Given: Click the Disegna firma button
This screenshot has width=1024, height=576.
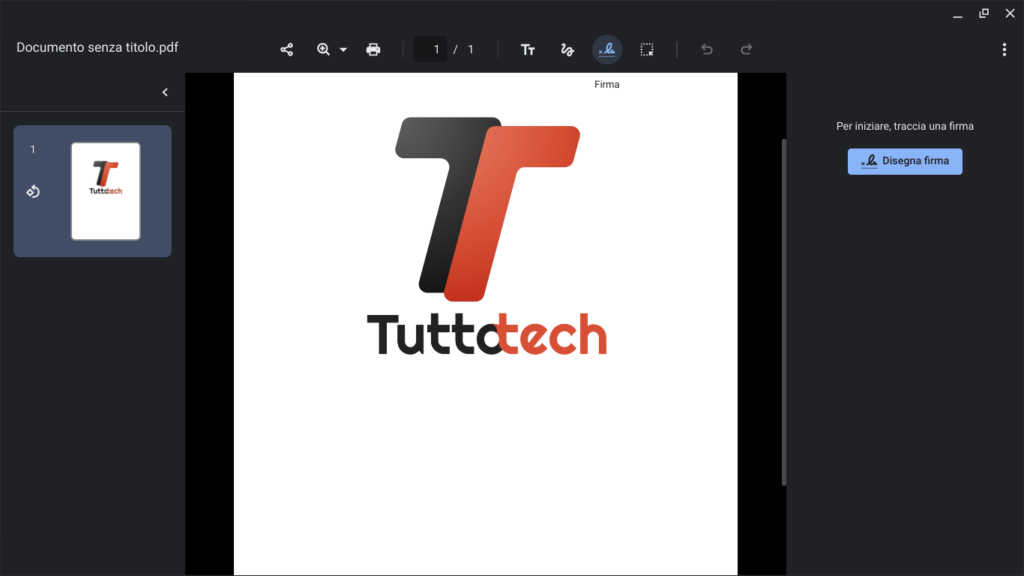Looking at the screenshot, I should click(x=904, y=161).
